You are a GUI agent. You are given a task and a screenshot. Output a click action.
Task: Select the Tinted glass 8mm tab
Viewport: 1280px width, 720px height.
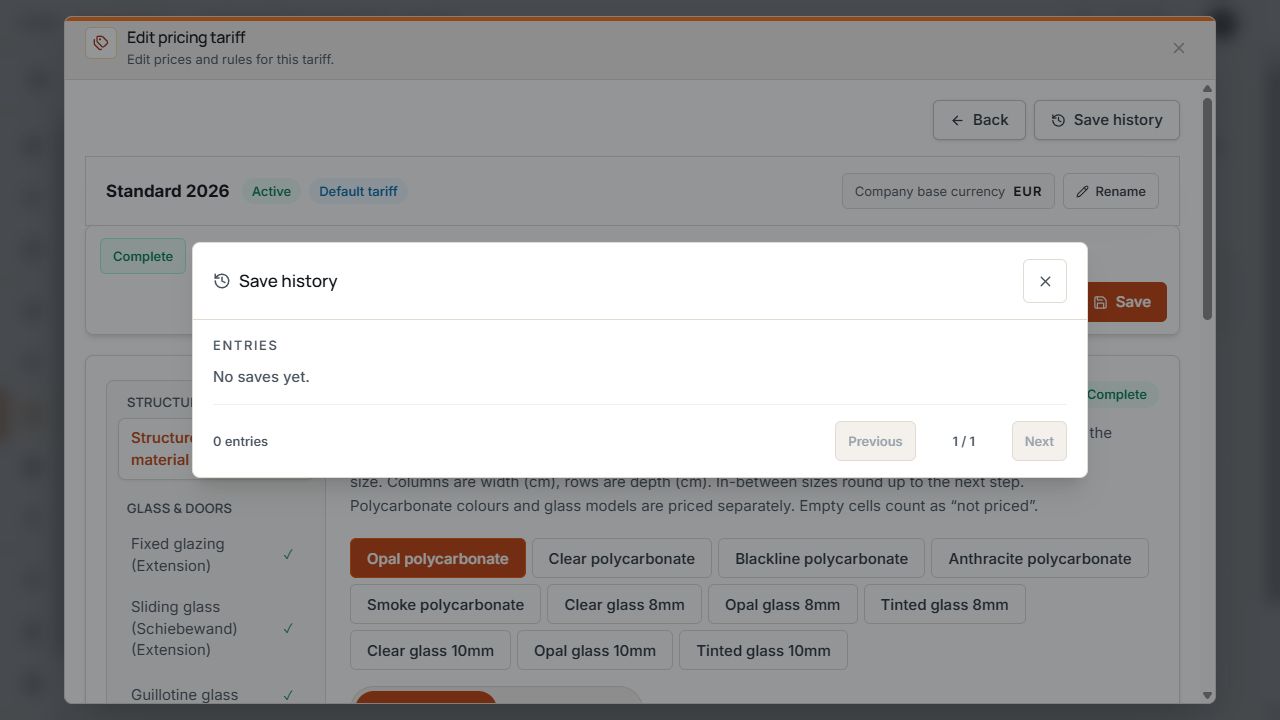coord(944,604)
